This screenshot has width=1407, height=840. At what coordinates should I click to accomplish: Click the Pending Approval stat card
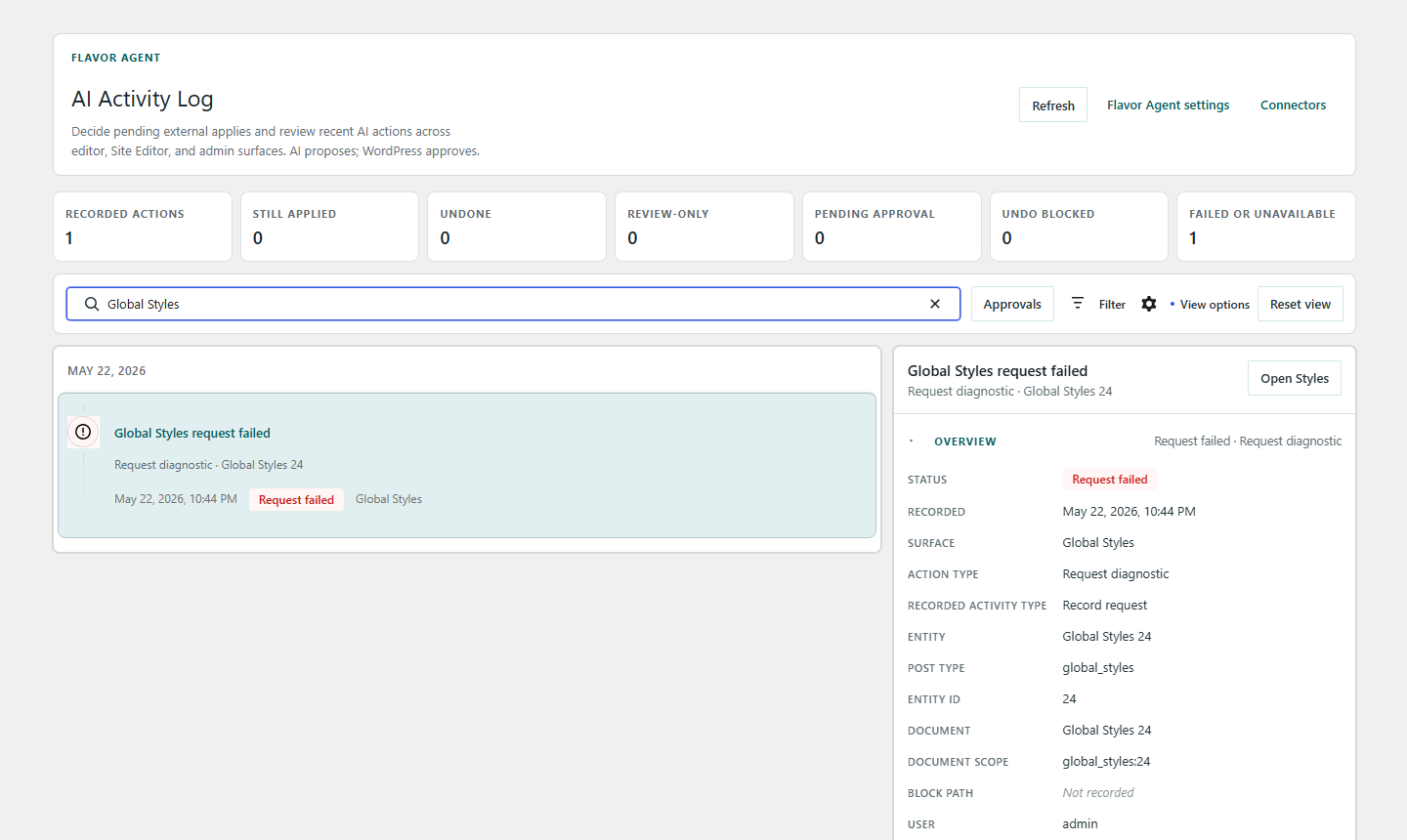tap(892, 227)
